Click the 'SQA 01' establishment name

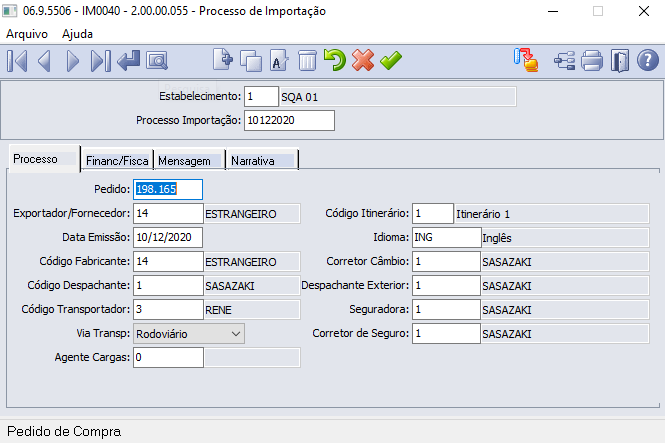[299, 97]
